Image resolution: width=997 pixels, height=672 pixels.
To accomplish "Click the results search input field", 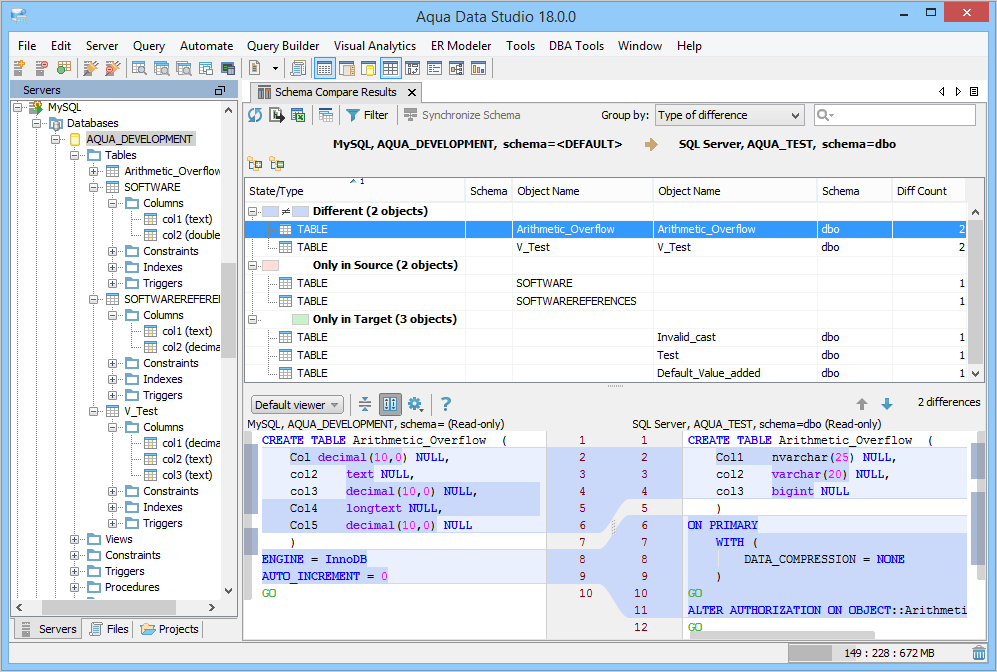I will pos(895,115).
